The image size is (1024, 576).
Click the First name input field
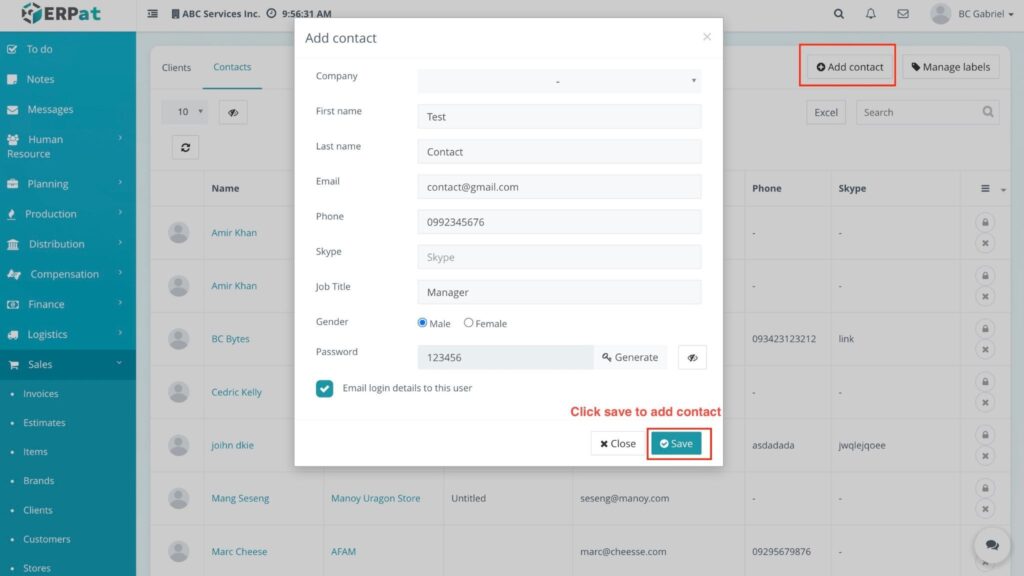click(x=559, y=116)
